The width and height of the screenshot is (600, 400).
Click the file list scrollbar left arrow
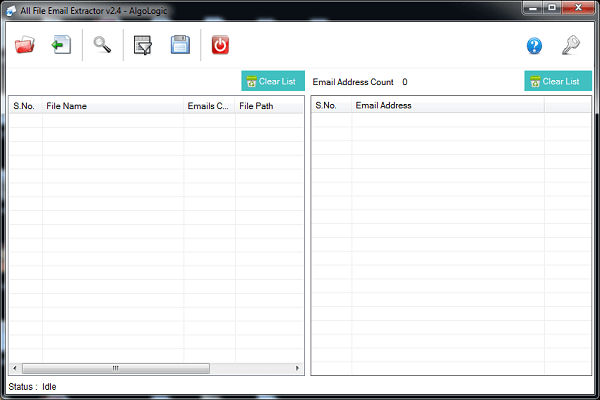click(15, 368)
